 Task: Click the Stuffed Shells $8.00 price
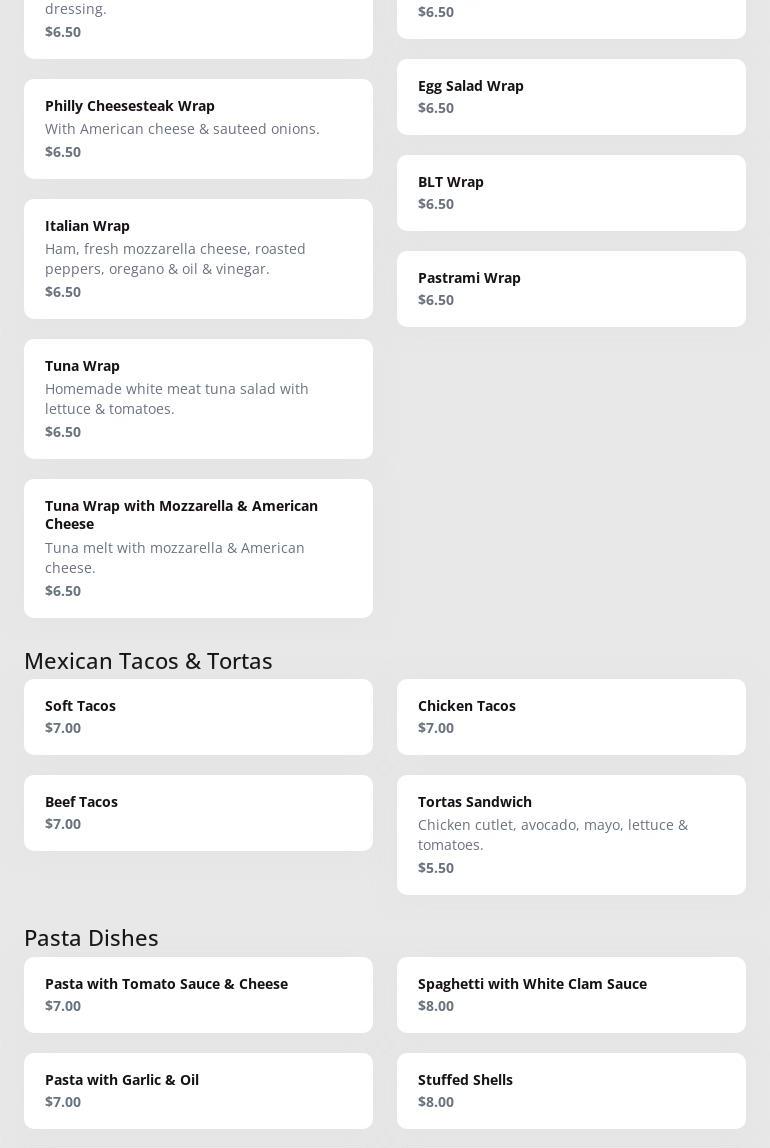(436, 1102)
